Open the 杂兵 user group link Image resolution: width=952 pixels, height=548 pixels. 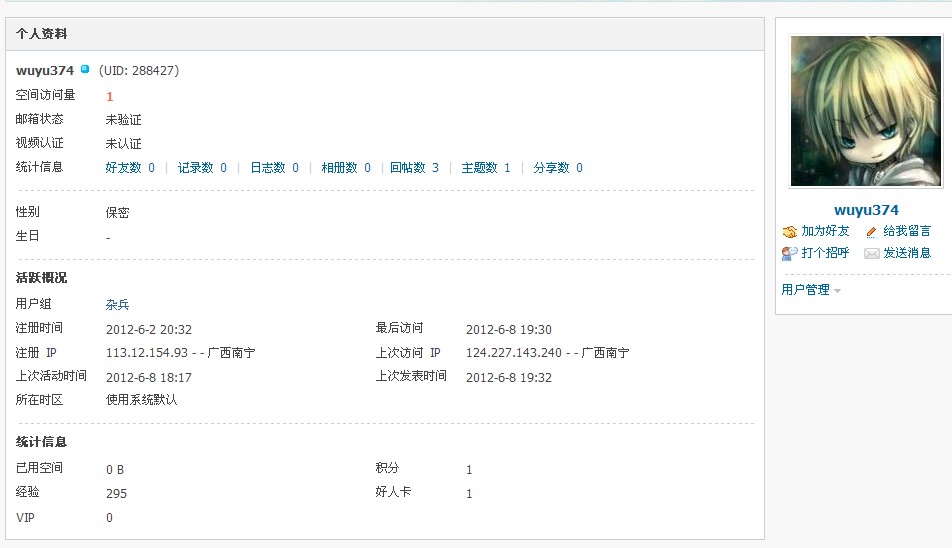point(117,305)
